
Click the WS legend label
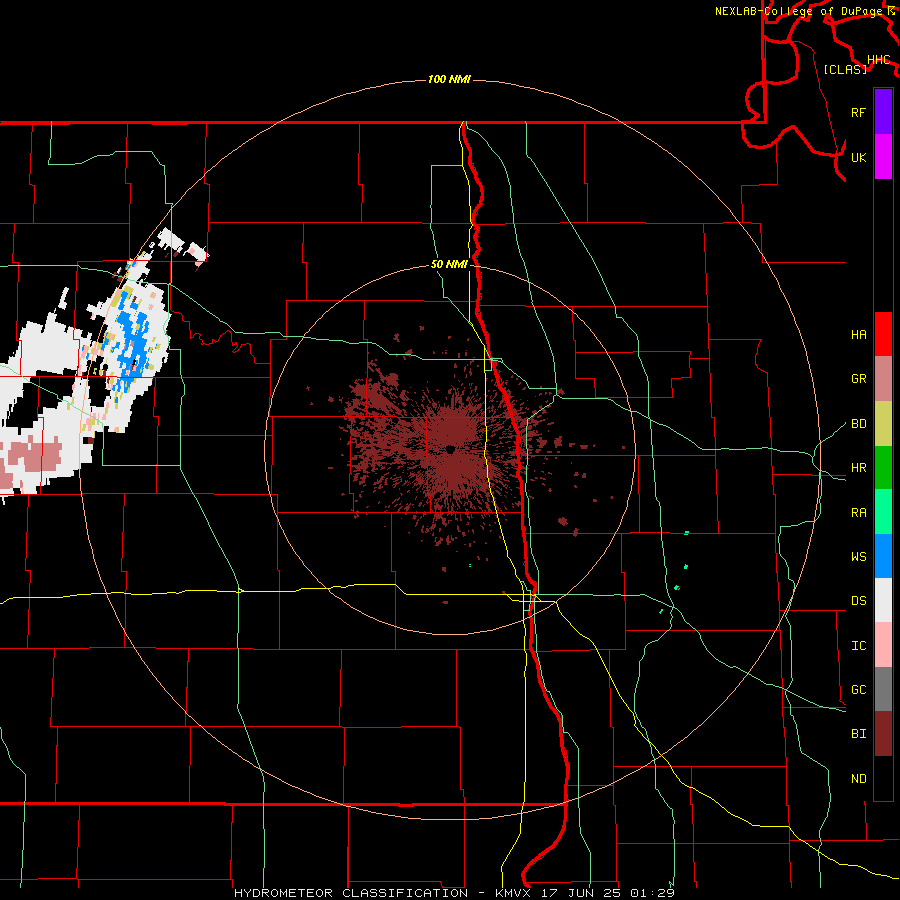coord(858,557)
